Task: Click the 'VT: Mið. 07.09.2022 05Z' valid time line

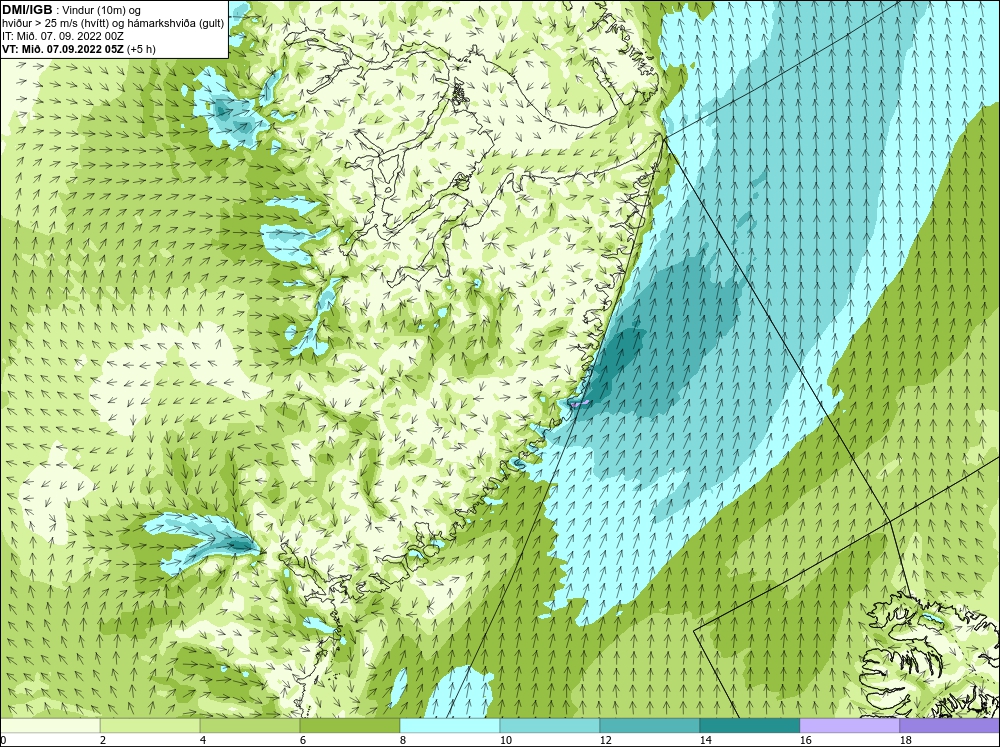Action: click(x=63, y=49)
